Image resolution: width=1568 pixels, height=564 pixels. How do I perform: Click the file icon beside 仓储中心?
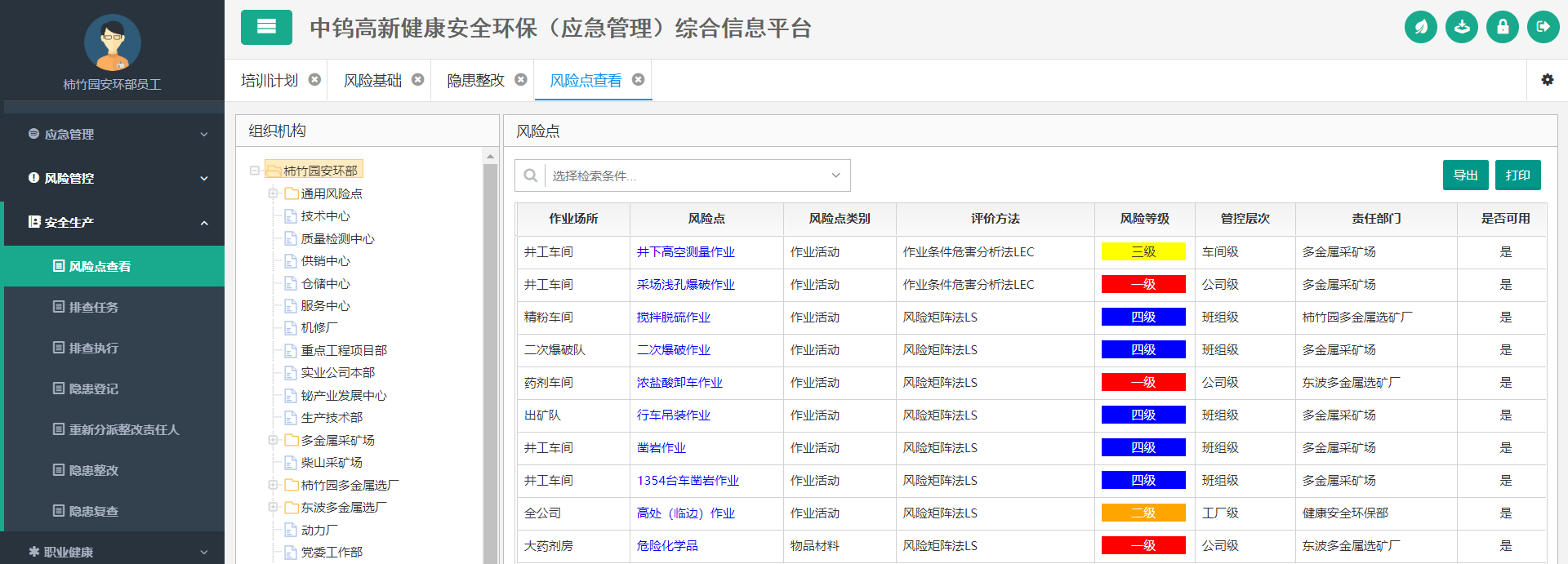(x=290, y=283)
